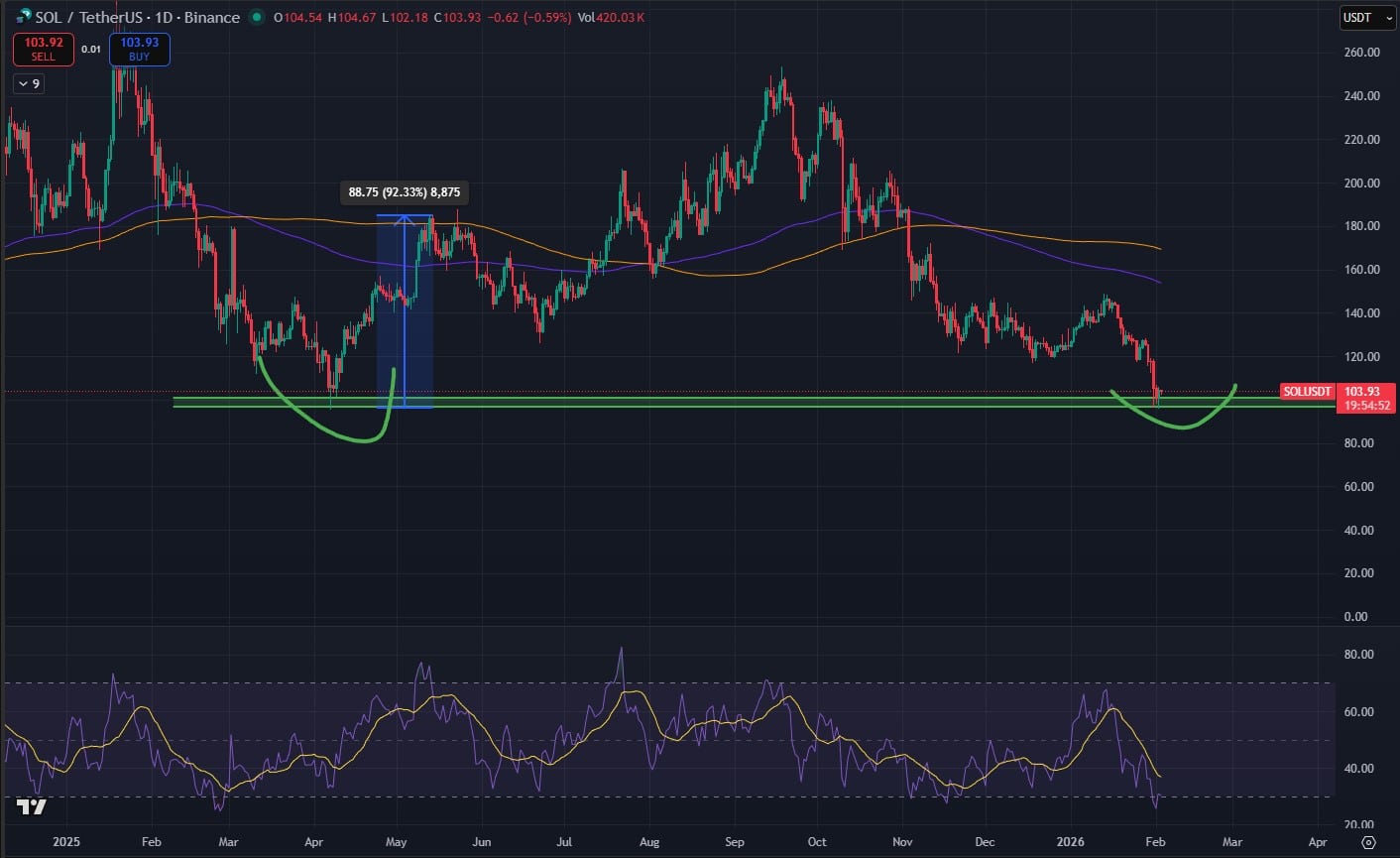Click the Dec time axis label
This screenshot has width=1400, height=858.
pyautogui.click(x=985, y=842)
